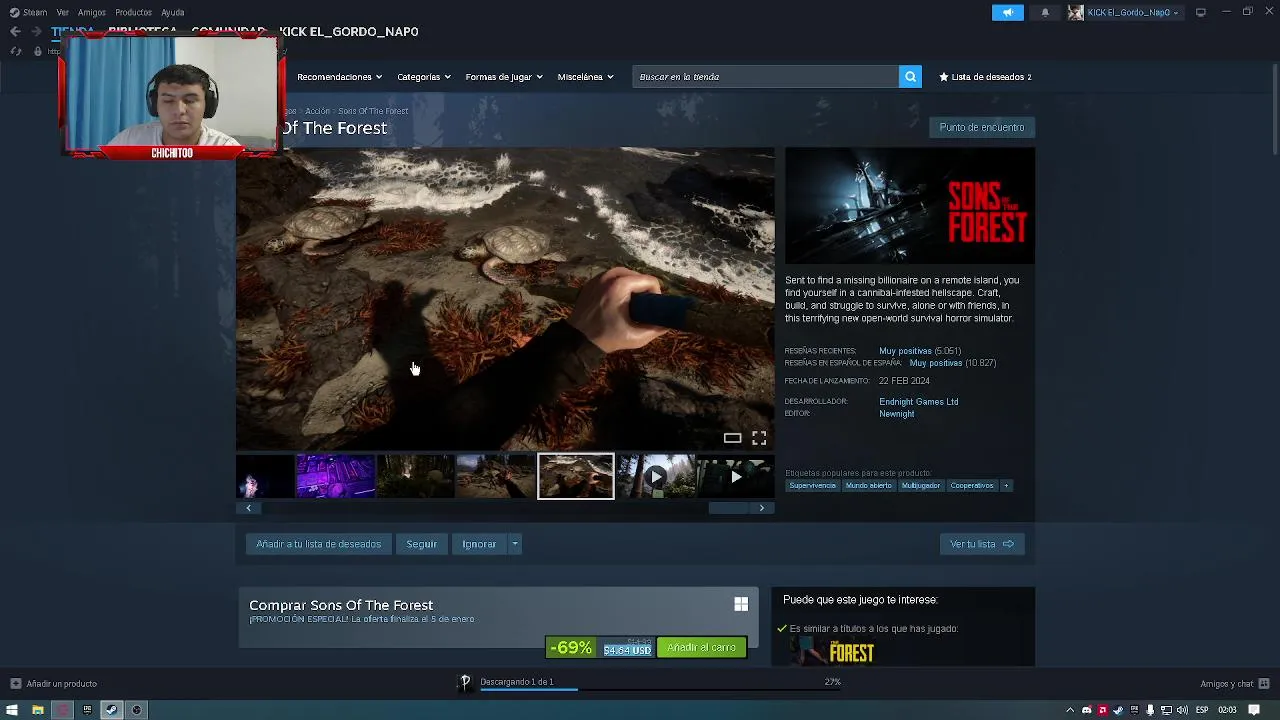Click the search magnifier button

pos(910,77)
